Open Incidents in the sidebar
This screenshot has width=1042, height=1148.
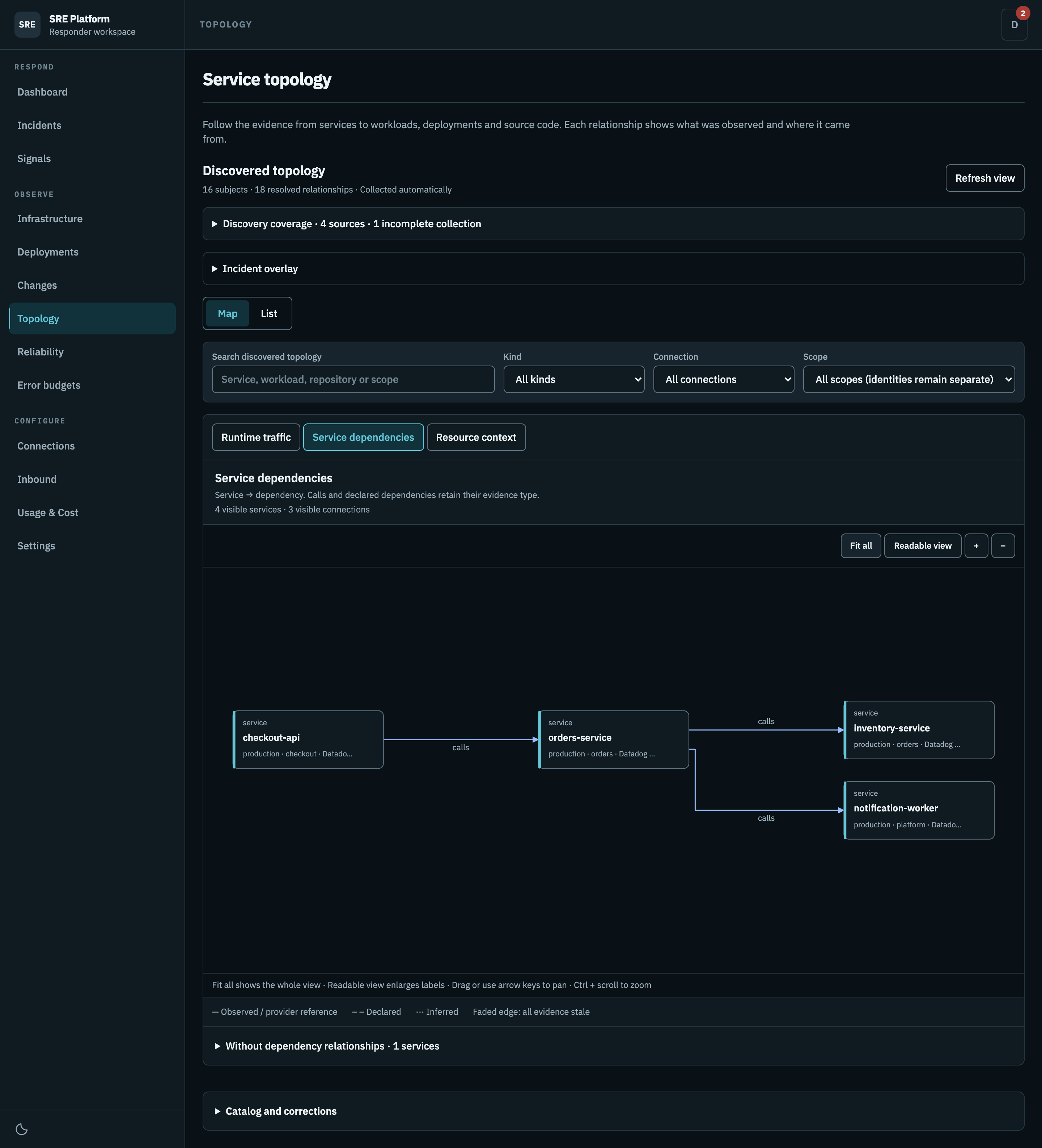[92, 125]
